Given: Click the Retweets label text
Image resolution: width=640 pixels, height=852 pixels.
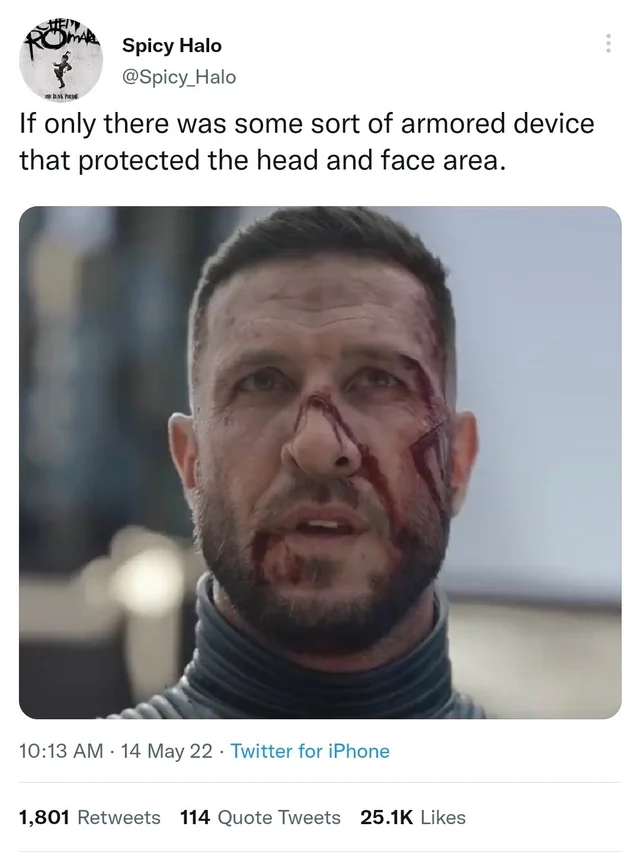Looking at the screenshot, I should [x=119, y=817].
